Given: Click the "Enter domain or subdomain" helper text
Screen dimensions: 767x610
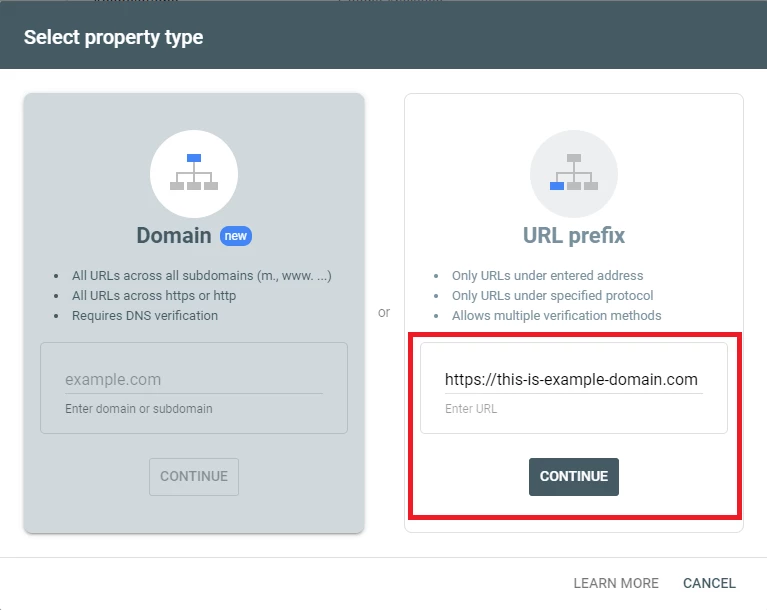Looking at the screenshot, I should pos(138,409).
